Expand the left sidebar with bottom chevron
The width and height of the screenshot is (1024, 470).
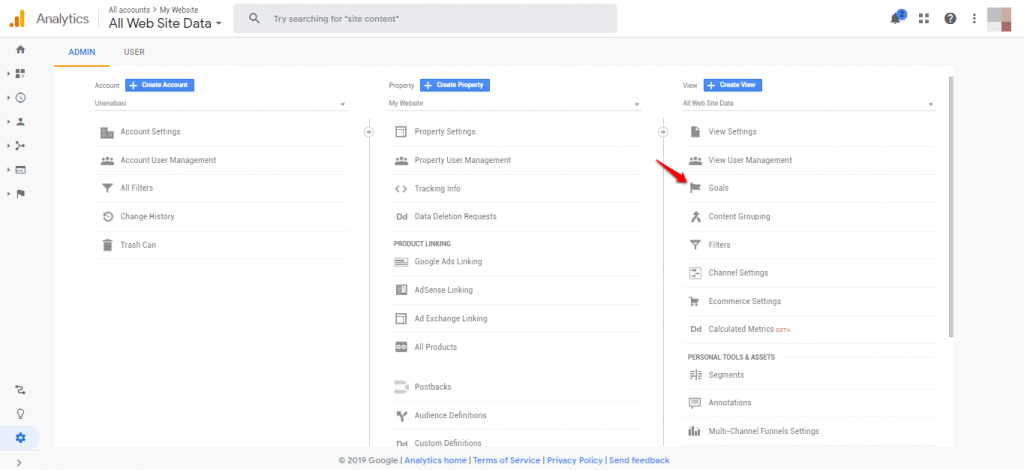tap(20, 462)
